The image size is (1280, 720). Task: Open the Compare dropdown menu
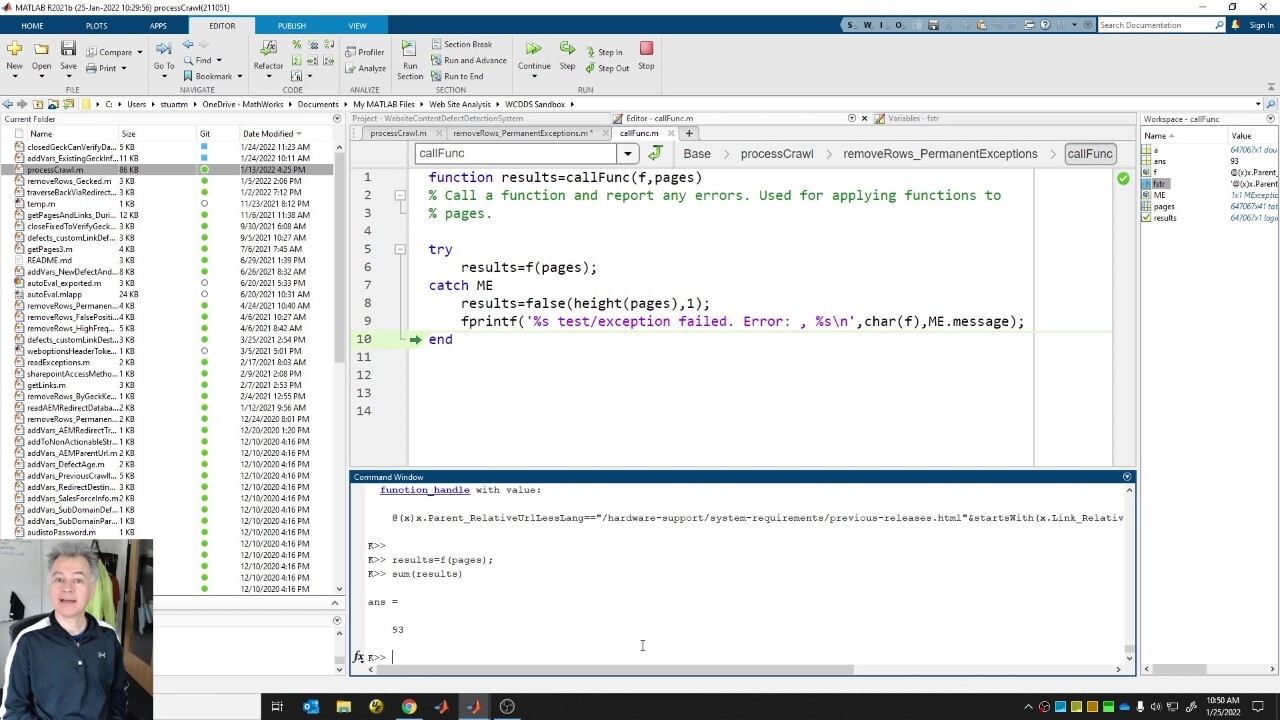pyautogui.click(x=139, y=52)
